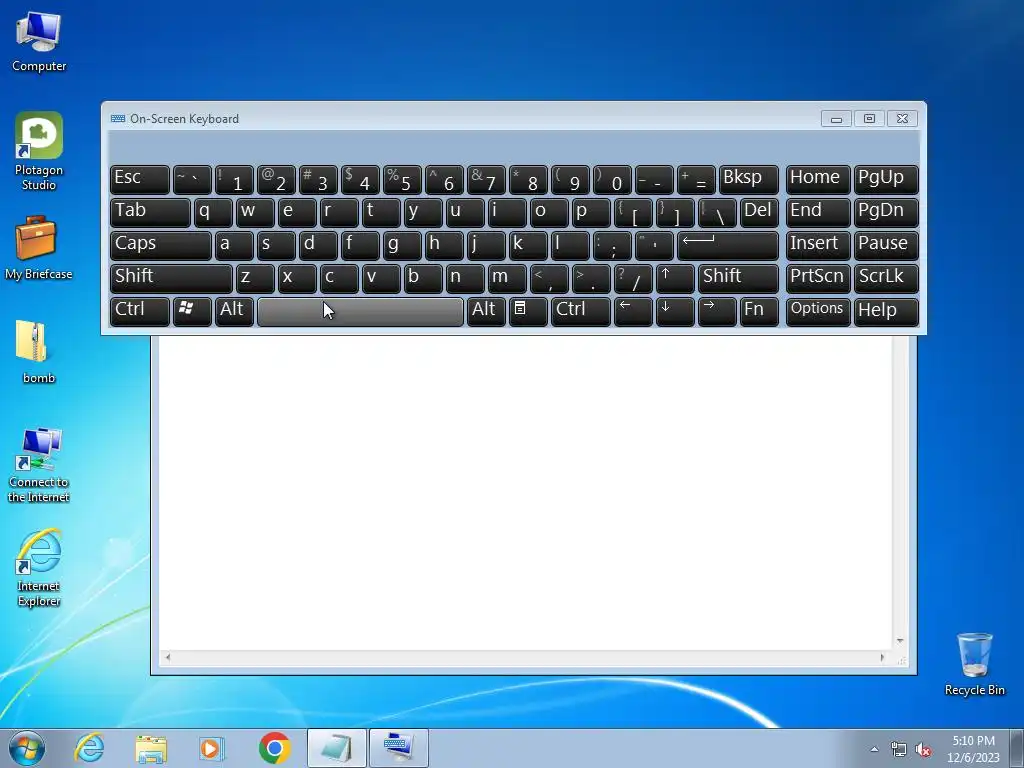
Task: Click the forward slash key
Action: [x=633, y=279]
